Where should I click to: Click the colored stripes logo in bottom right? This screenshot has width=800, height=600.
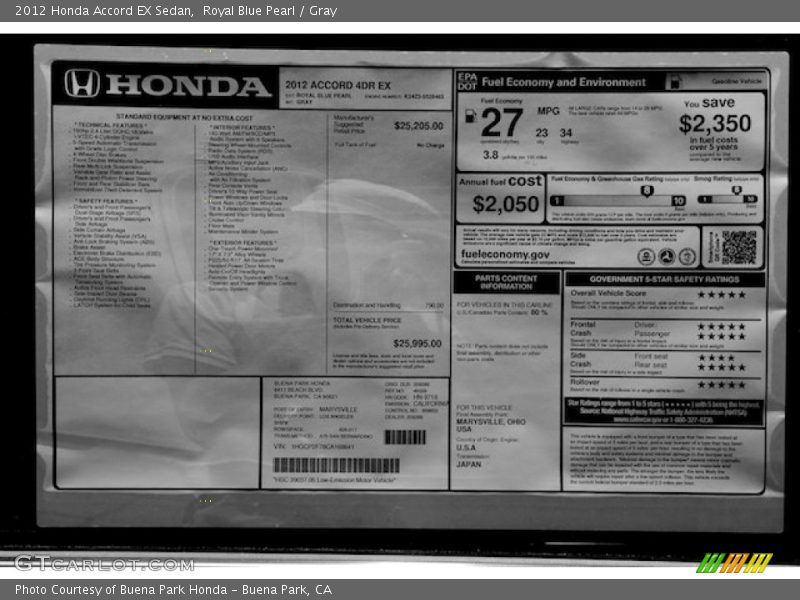click(734, 562)
